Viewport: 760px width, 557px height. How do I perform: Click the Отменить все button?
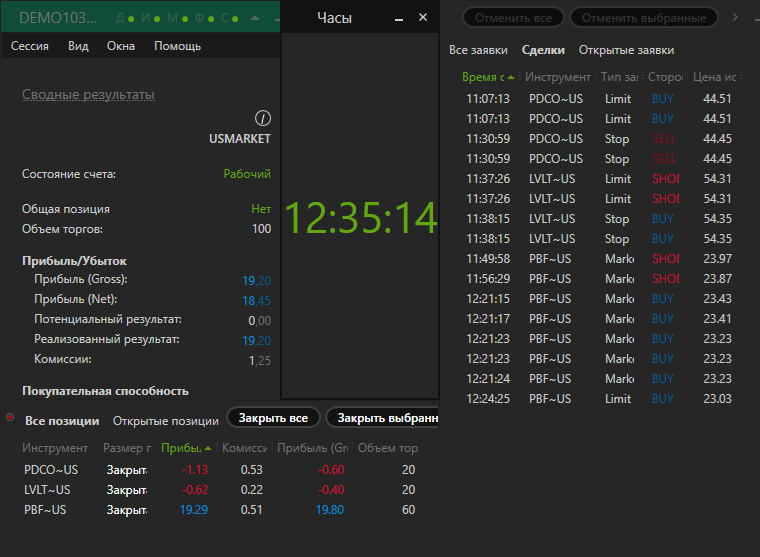tap(513, 18)
